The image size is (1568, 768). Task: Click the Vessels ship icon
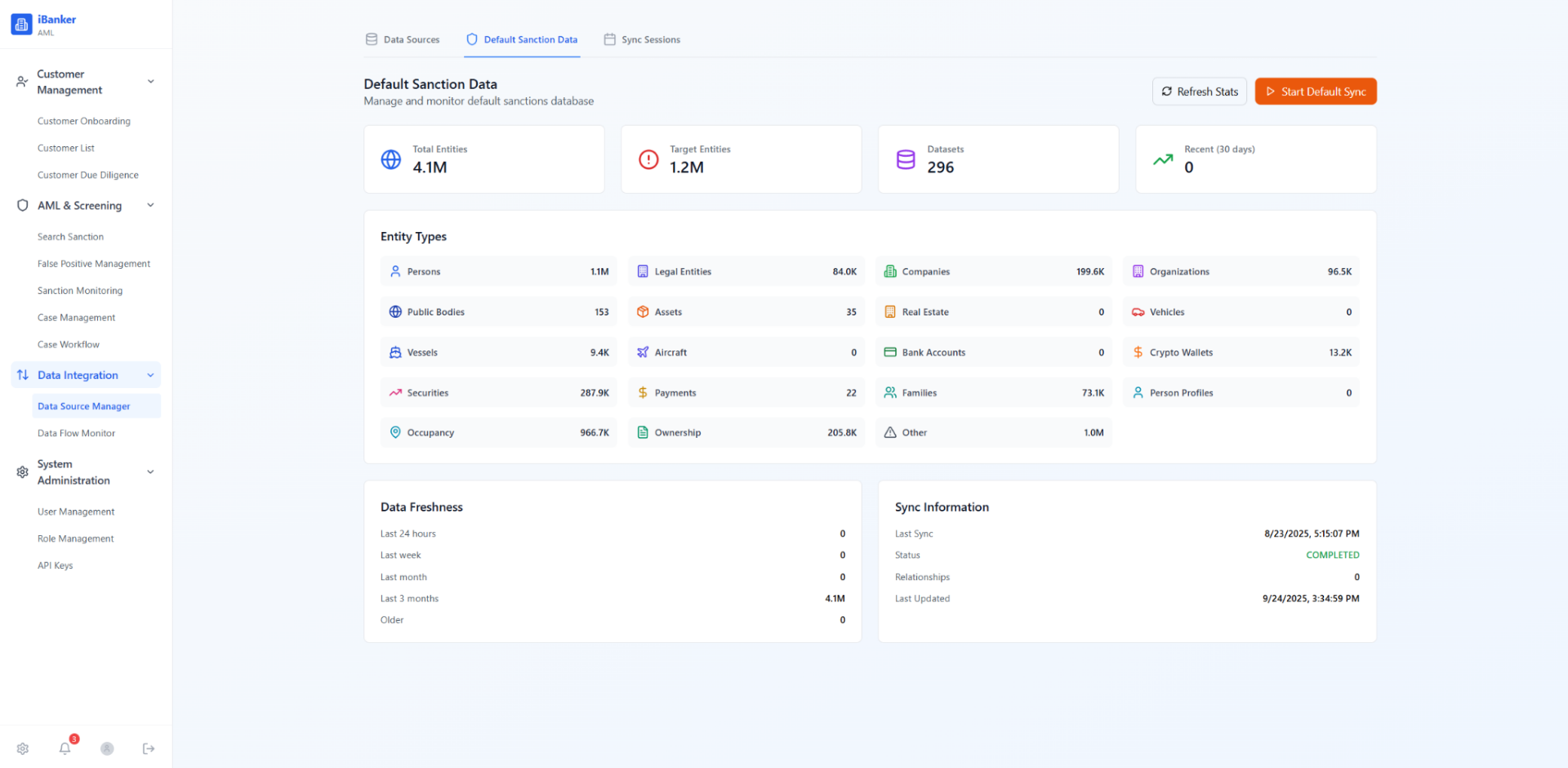pyautogui.click(x=395, y=352)
